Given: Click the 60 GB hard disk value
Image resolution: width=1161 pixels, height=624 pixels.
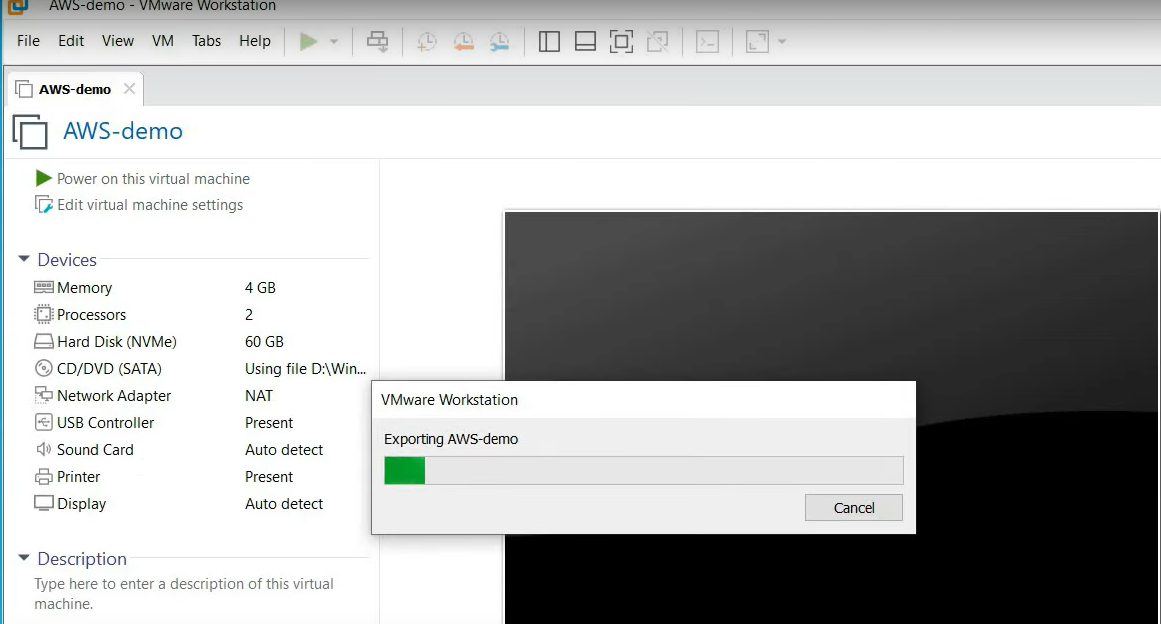Looking at the screenshot, I should [x=264, y=342].
